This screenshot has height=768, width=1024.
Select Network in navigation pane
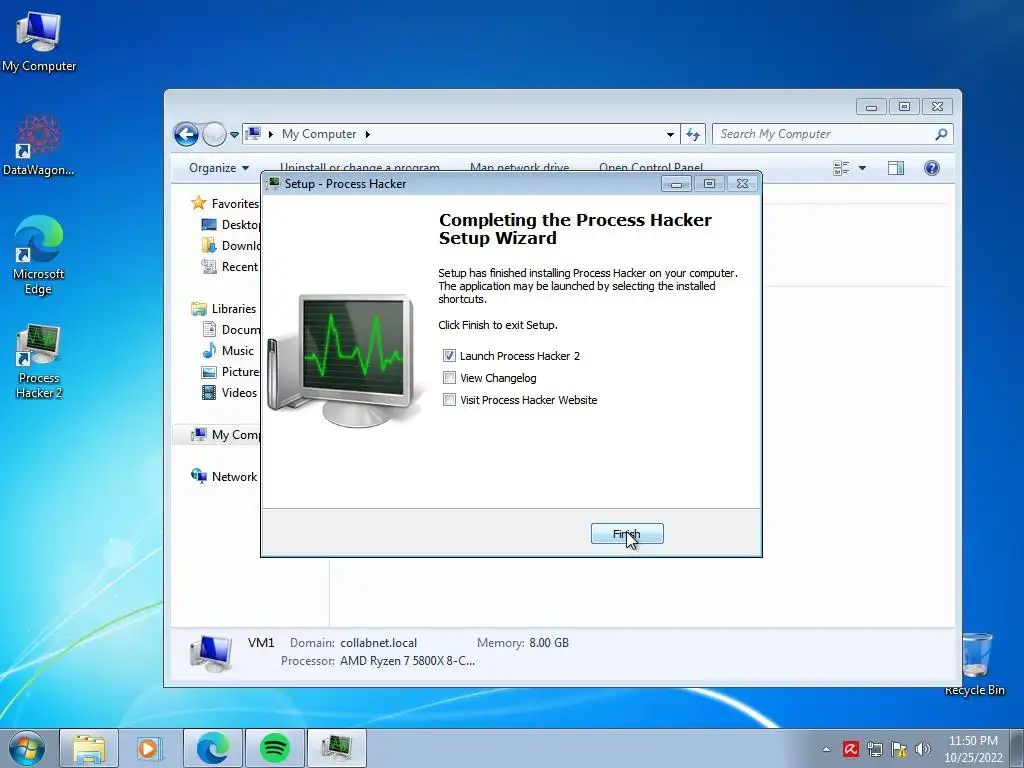click(224, 477)
